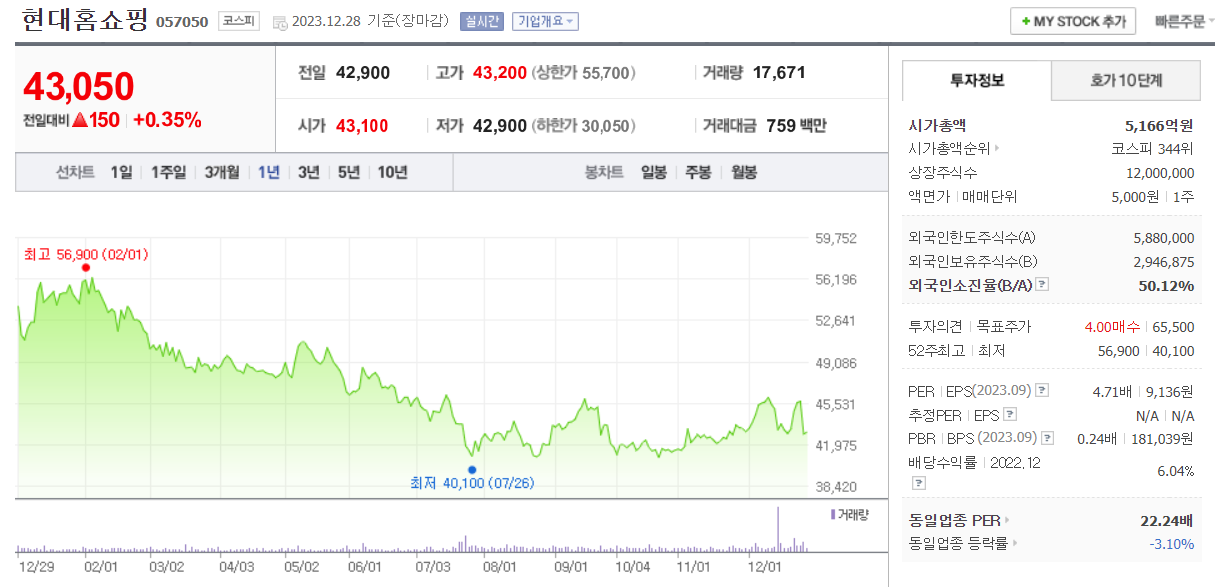
Task: Click the 6.04% dividend yield
Action: (1175, 471)
